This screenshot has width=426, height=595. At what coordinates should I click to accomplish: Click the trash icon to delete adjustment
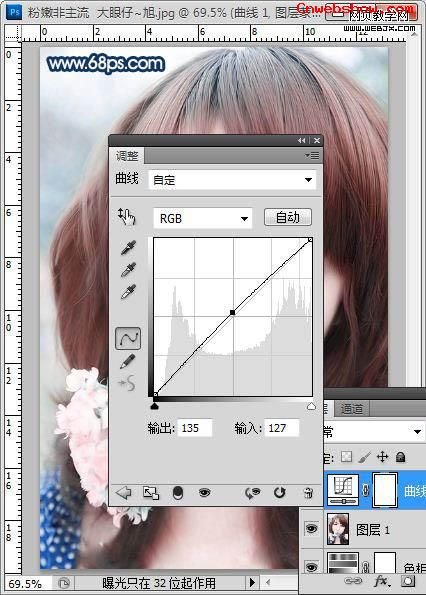pos(308,493)
